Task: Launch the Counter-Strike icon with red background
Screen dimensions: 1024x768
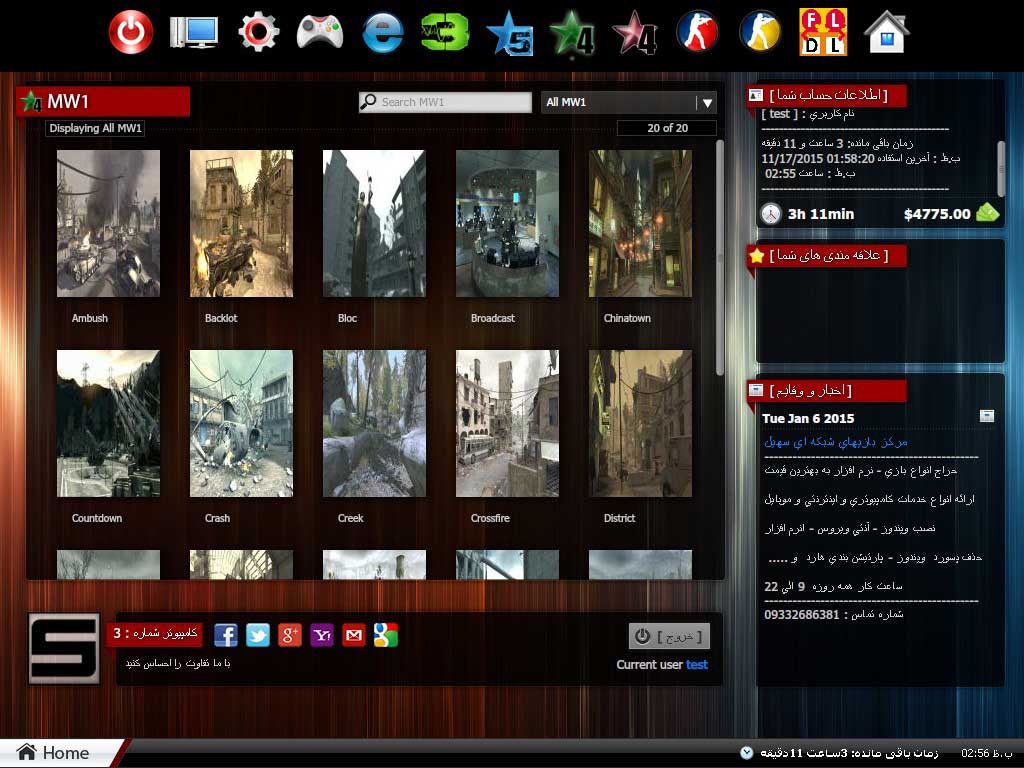Action: tap(697, 33)
